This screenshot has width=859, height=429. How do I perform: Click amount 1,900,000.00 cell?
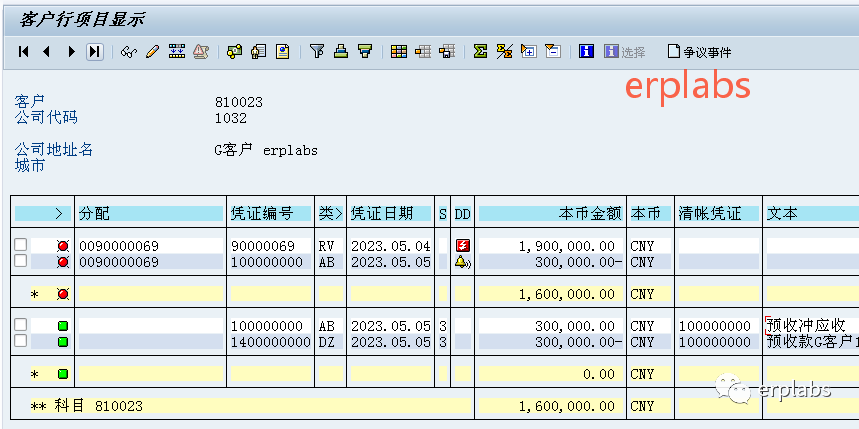pyautogui.click(x=551, y=246)
